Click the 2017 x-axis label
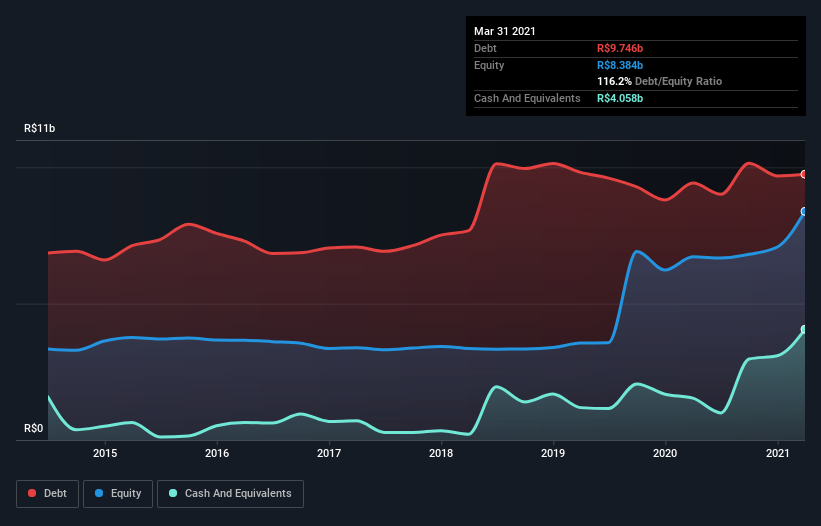Screen dimensions: 821x526 click(329, 453)
